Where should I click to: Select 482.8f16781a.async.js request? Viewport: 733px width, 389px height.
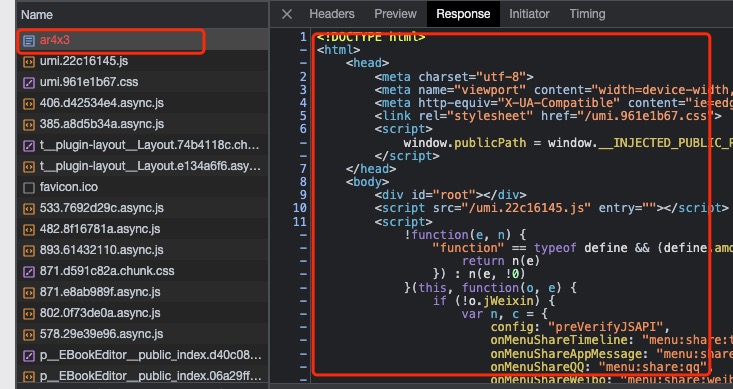coord(143,230)
